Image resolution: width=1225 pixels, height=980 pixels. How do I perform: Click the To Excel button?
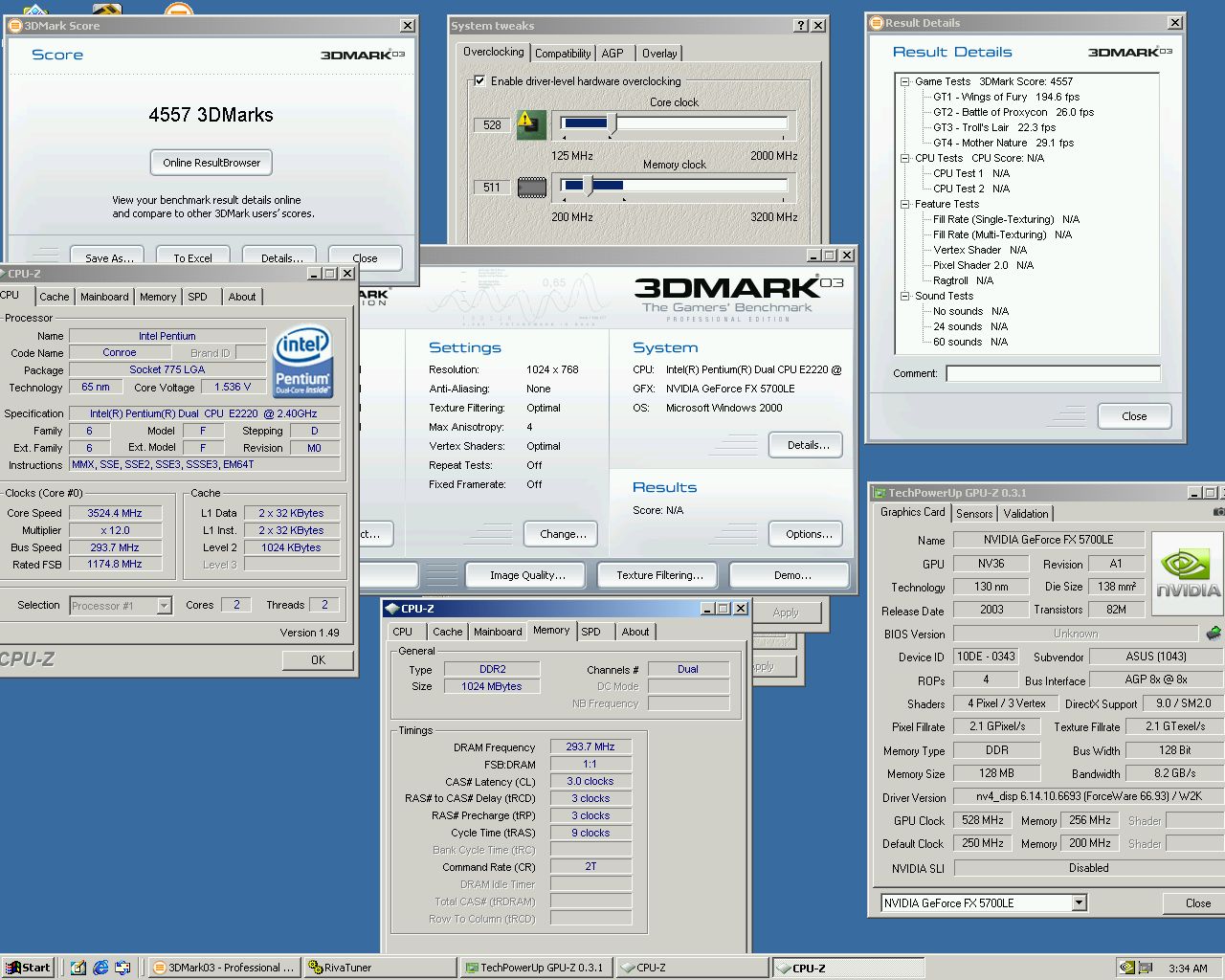point(192,257)
